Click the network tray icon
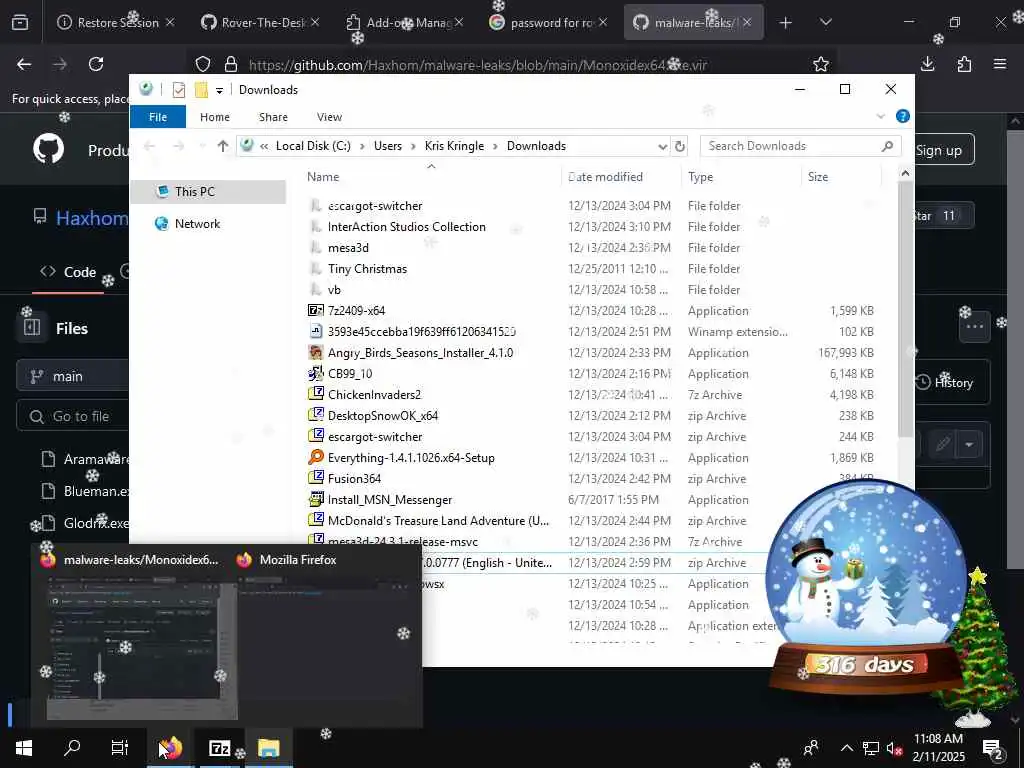The height and width of the screenshot is (768, 1024). tap(871, 748)
